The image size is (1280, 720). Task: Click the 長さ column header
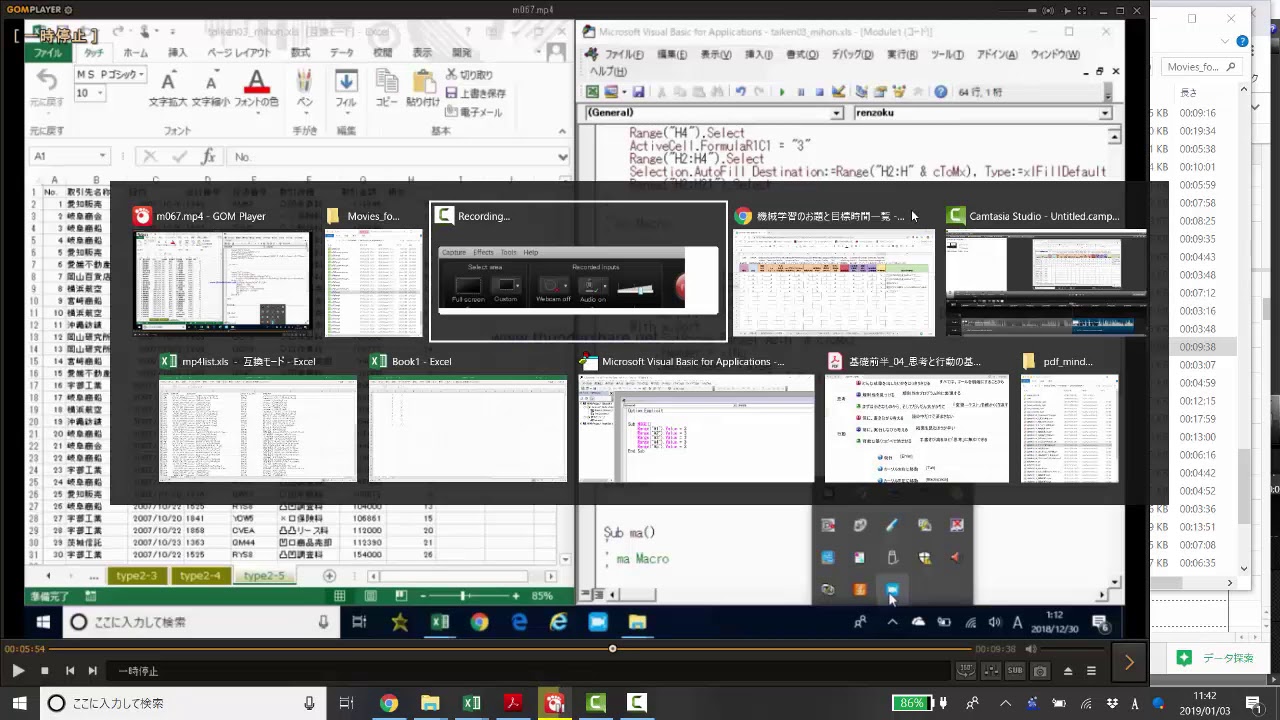point(1189,91)
